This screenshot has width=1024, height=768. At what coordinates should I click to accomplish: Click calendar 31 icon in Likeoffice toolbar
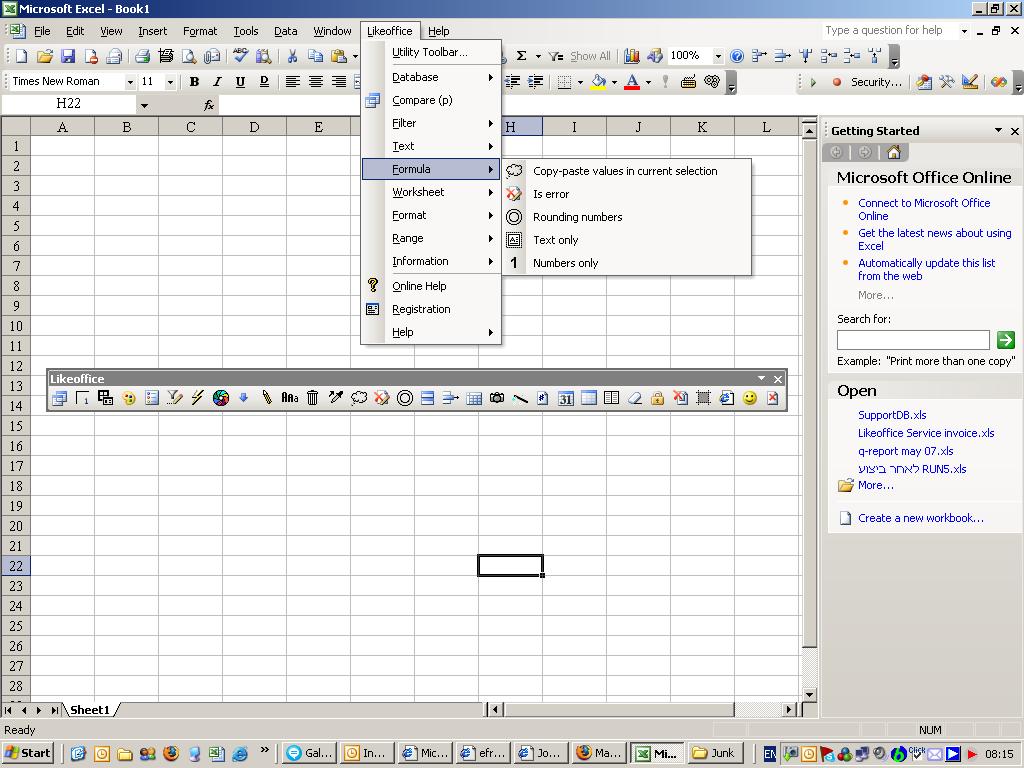pyautogui.click(x=566, y=398)
